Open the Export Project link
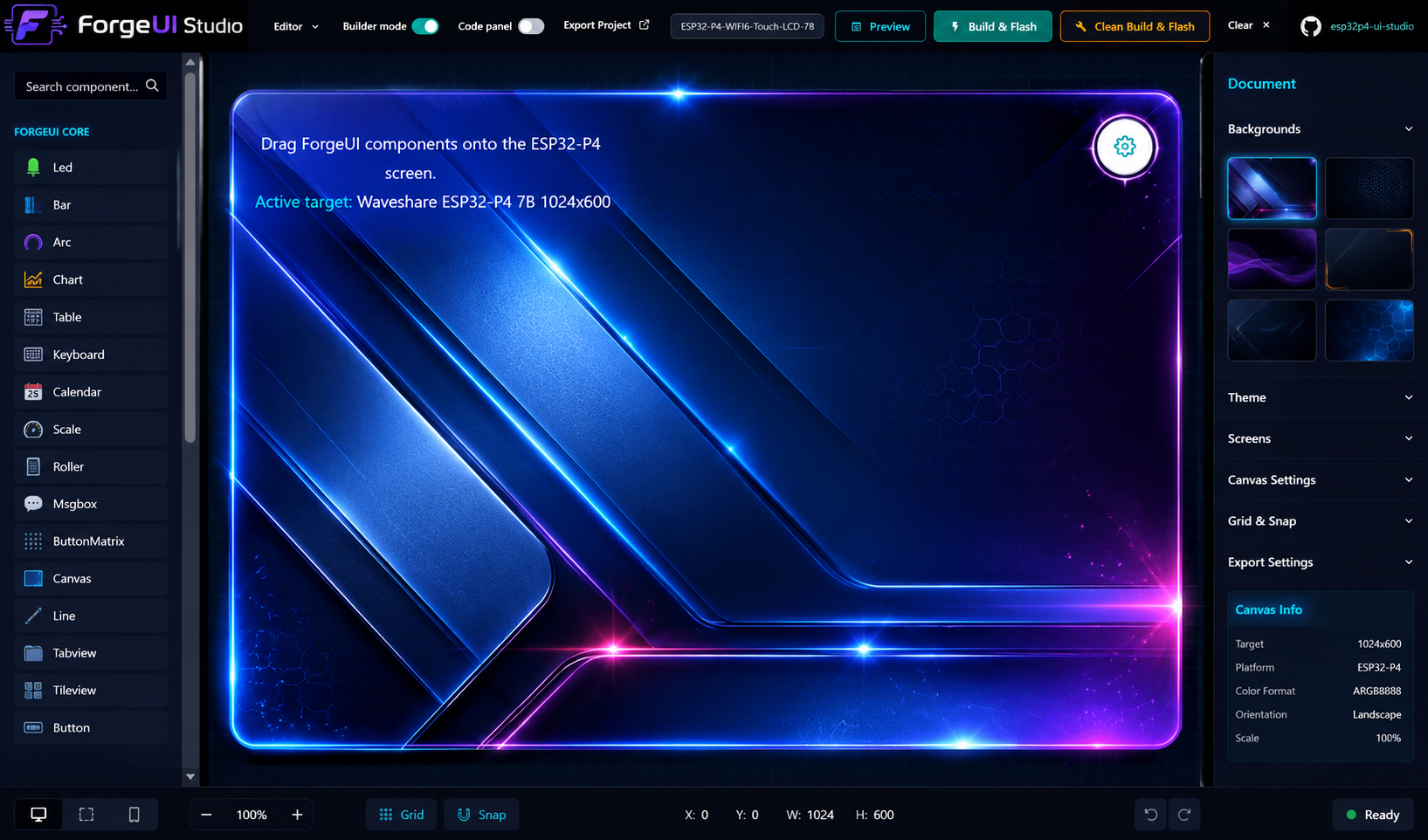This screenshot has height=840, width=1428. pos(606,25)
